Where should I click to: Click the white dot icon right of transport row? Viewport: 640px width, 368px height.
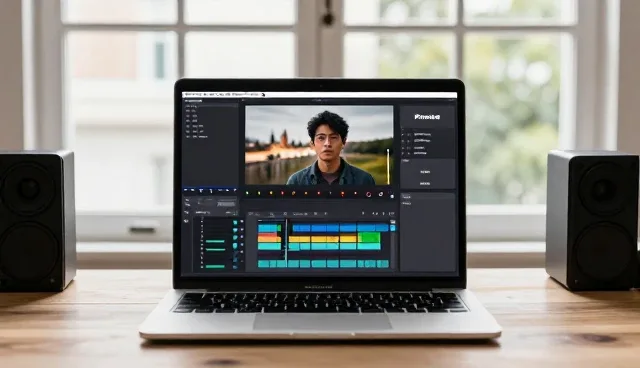[x=392, y=196]
